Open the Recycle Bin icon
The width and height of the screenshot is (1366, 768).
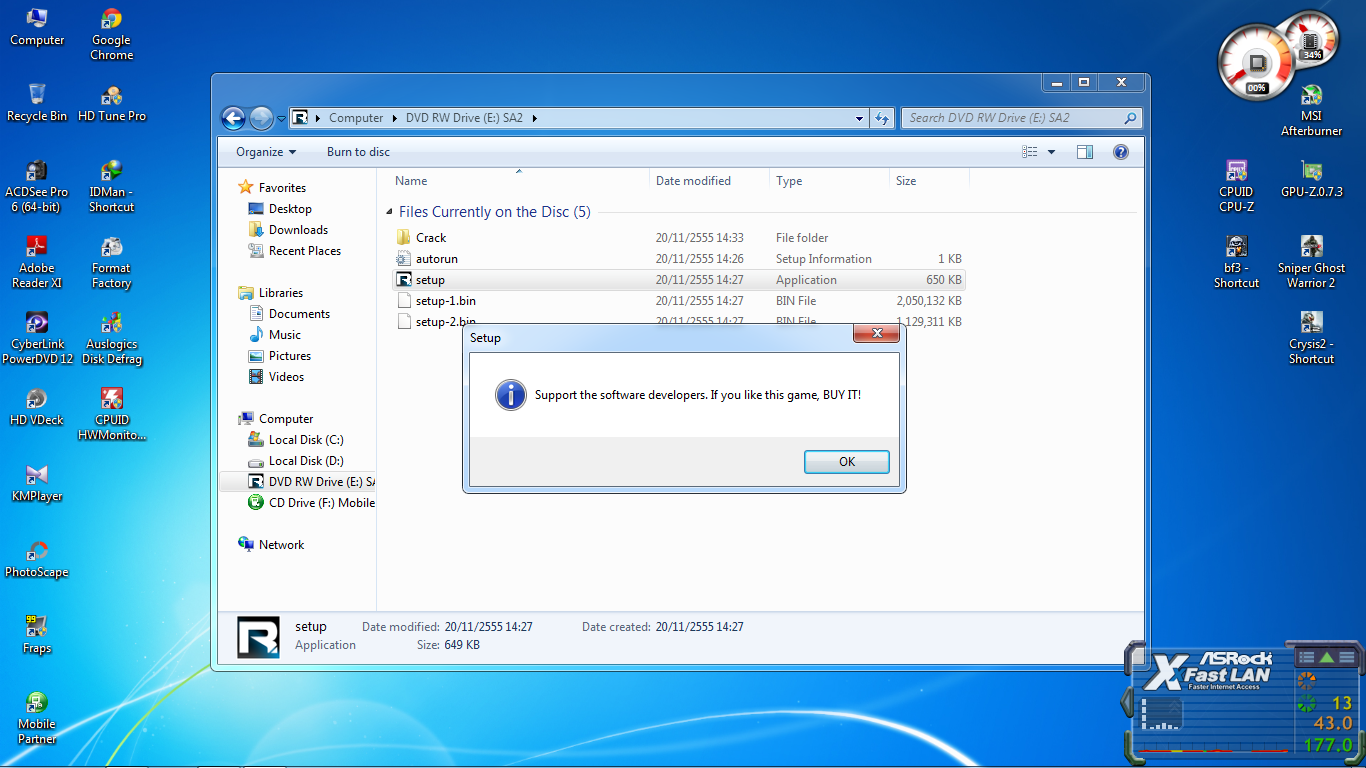click(37, 102)
